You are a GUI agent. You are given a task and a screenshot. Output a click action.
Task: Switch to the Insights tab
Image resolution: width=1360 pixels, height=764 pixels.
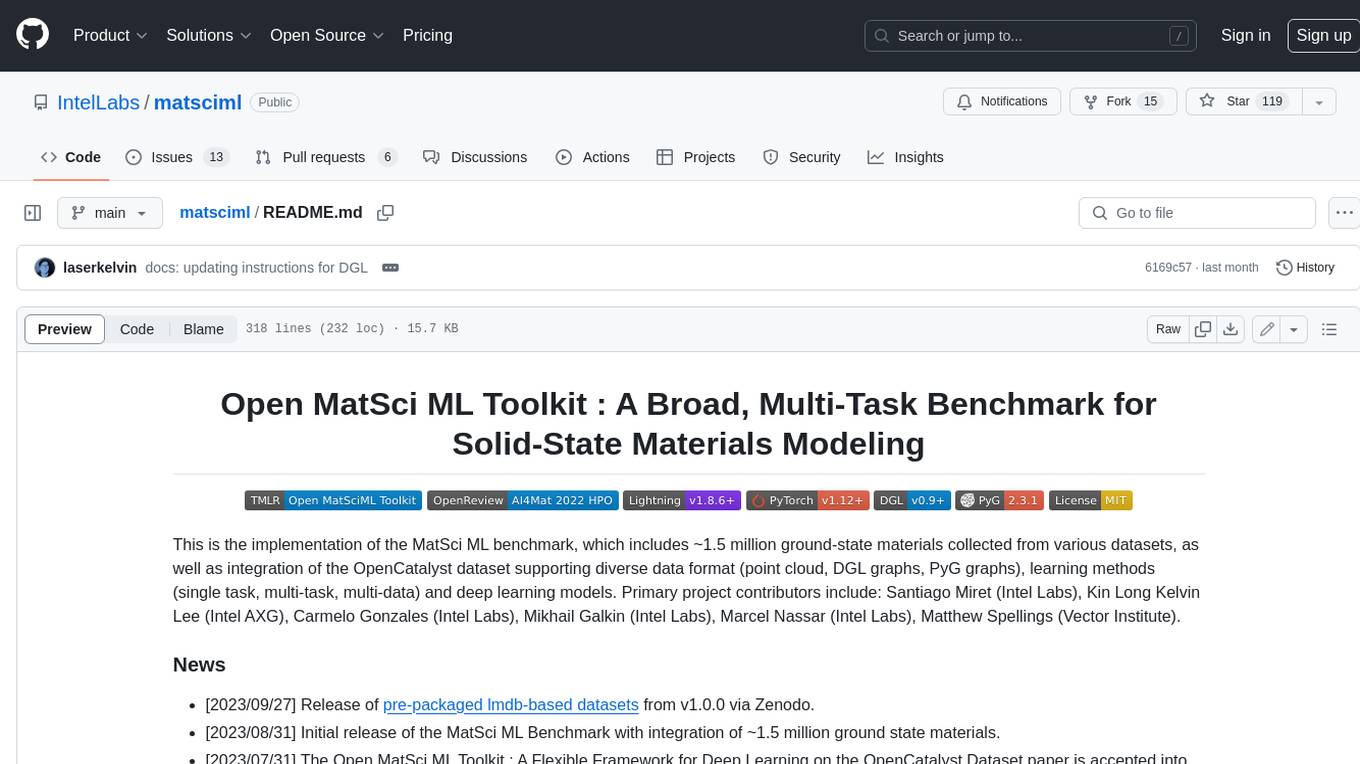(x=905, y=157)
